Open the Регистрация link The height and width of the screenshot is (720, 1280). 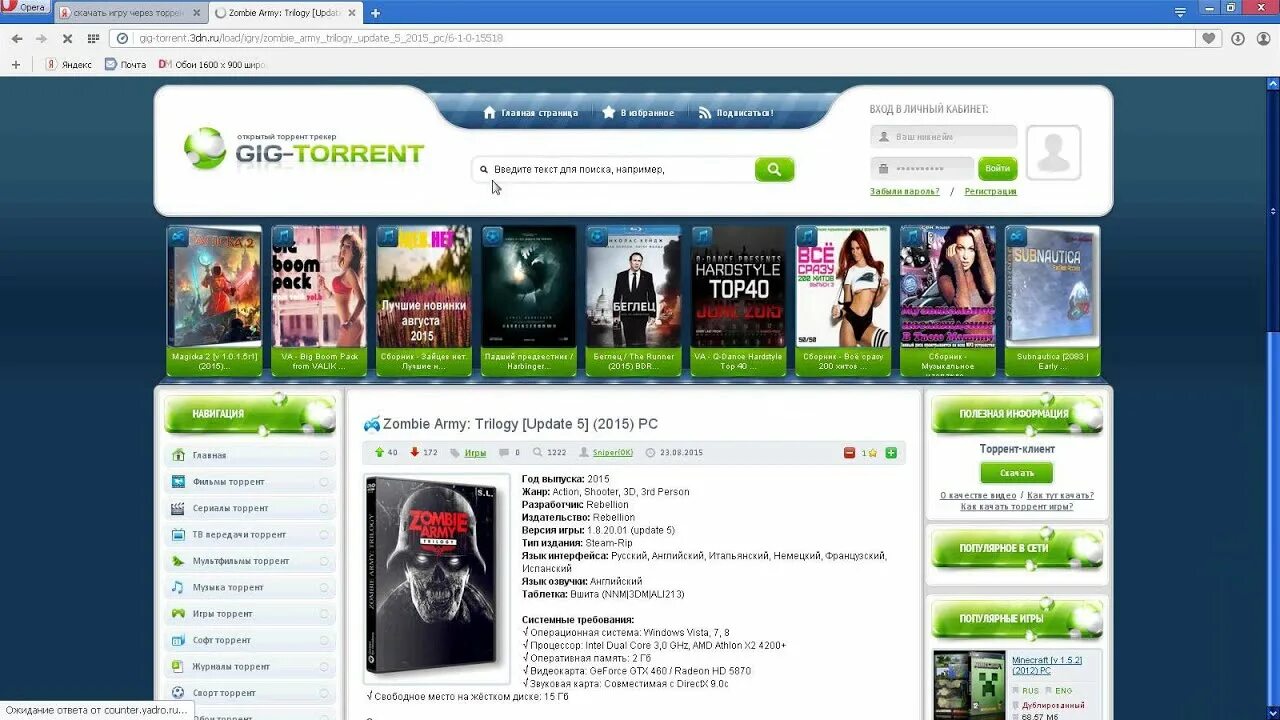(990, 191)
